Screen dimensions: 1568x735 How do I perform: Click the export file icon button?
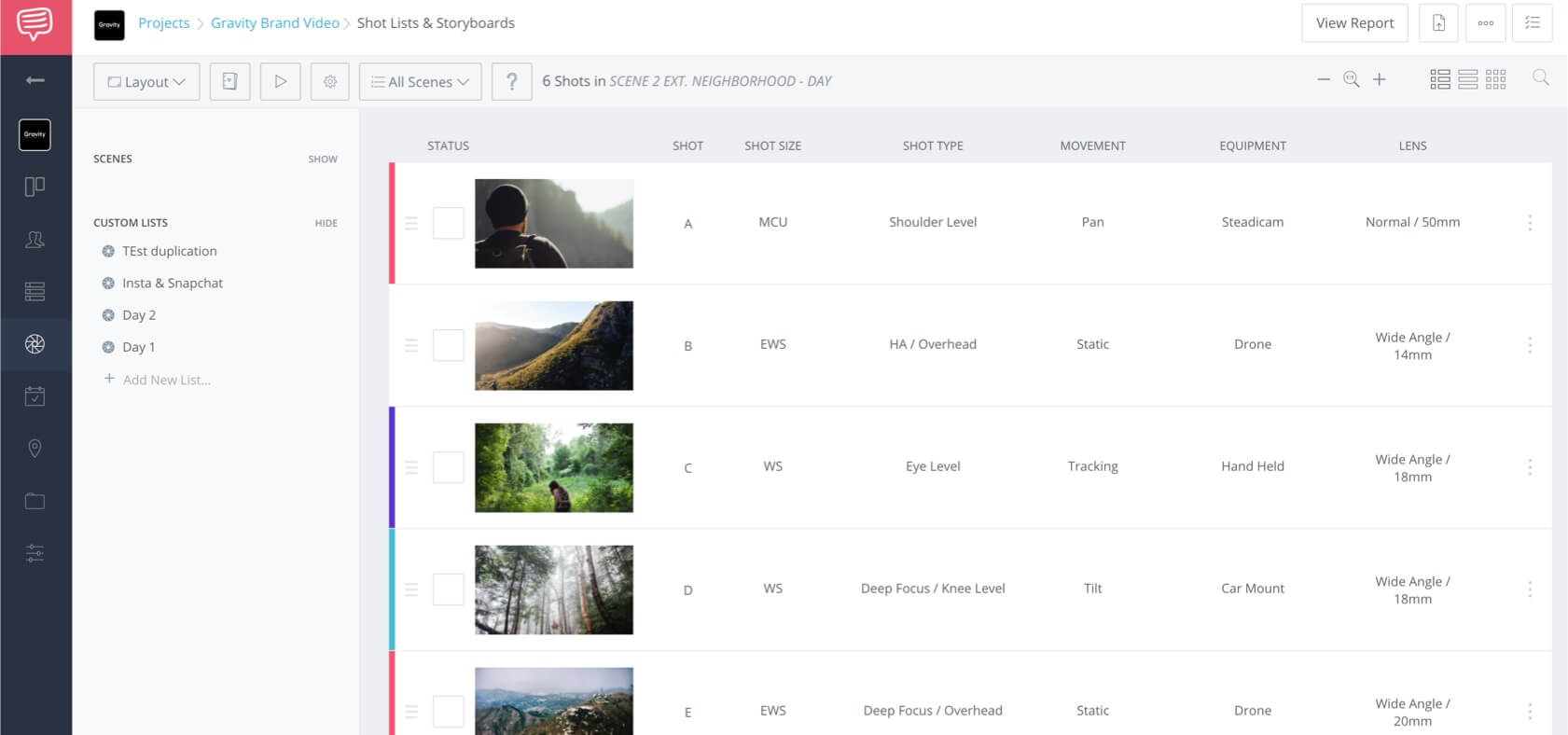click(1438, 23)
